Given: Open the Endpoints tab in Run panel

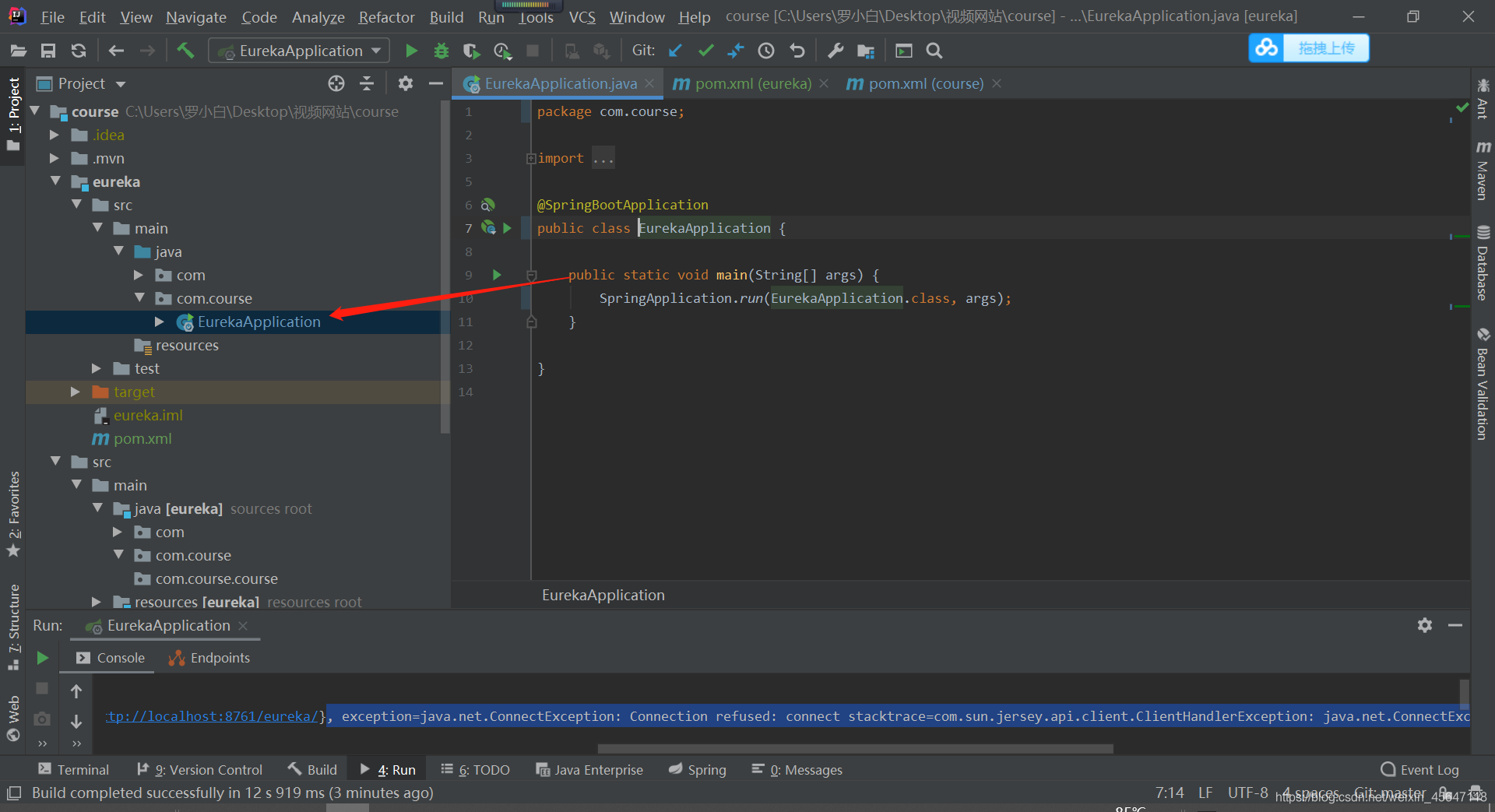Looking at the screenshot, I should [x=209, y=658].
